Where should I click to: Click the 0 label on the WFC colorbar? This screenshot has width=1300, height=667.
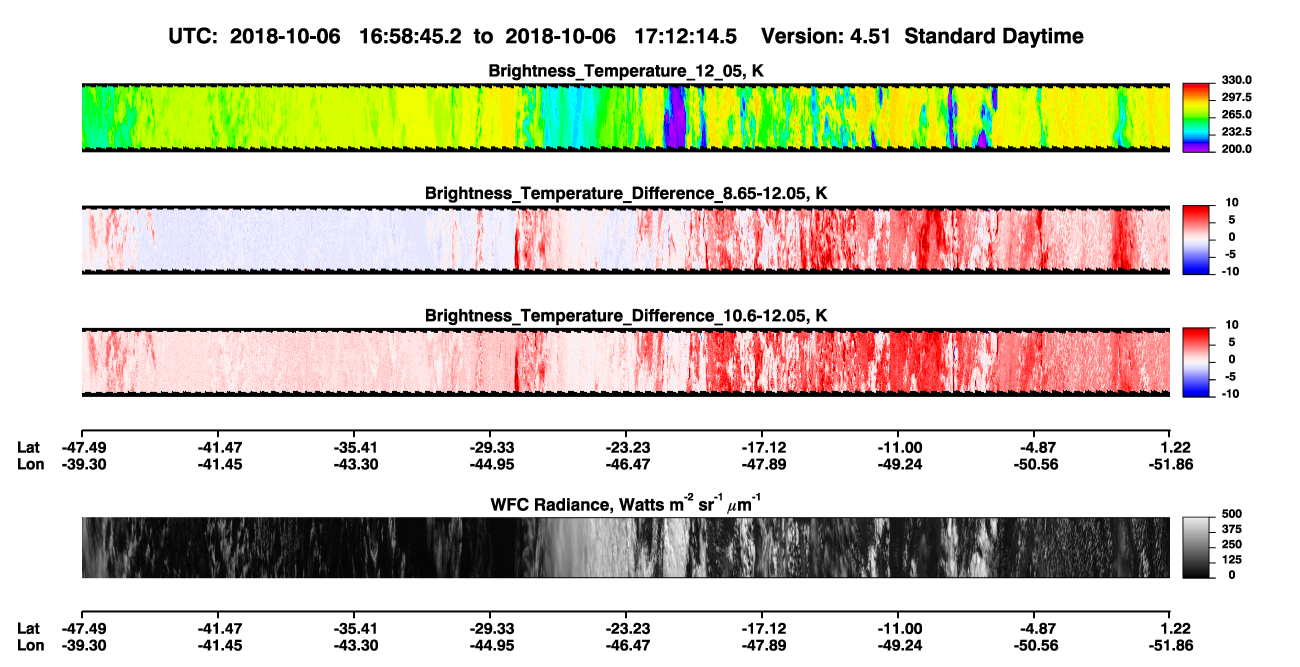[1234, 575]
